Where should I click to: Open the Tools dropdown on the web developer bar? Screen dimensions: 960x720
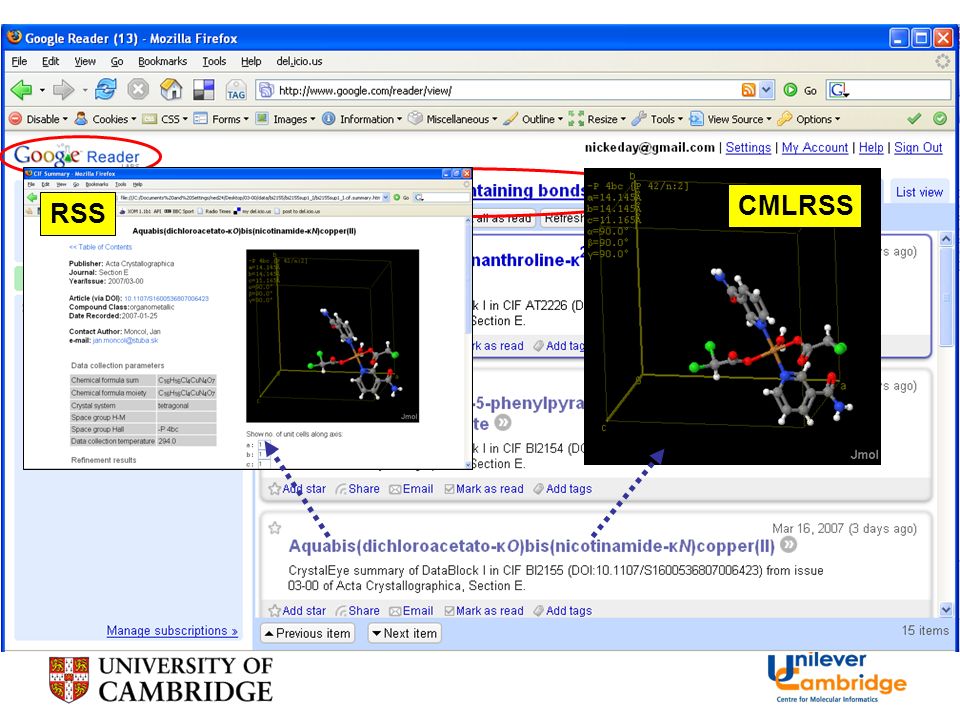tap(658, 119)
